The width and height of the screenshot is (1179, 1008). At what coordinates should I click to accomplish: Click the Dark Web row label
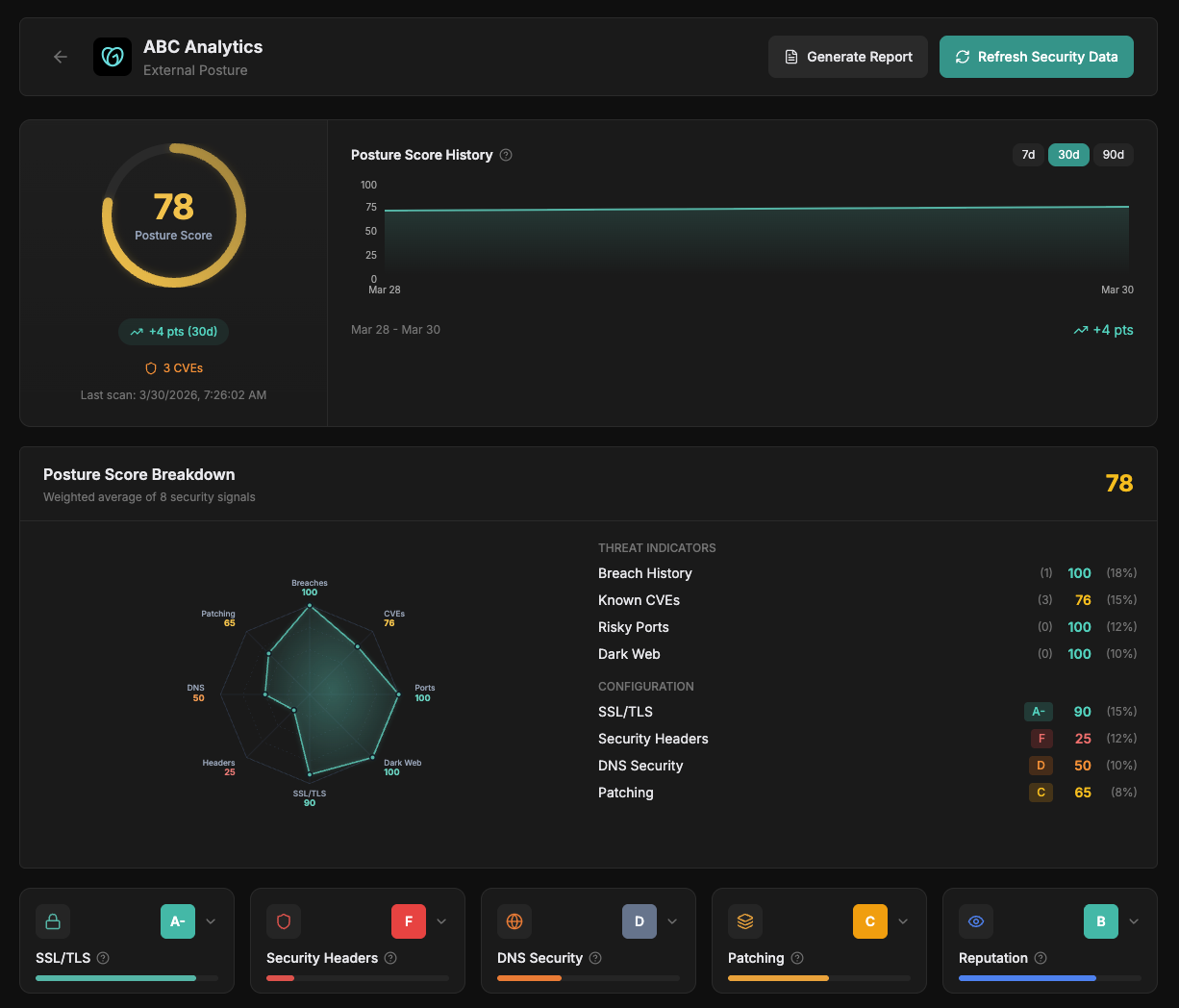click(629, 654)
